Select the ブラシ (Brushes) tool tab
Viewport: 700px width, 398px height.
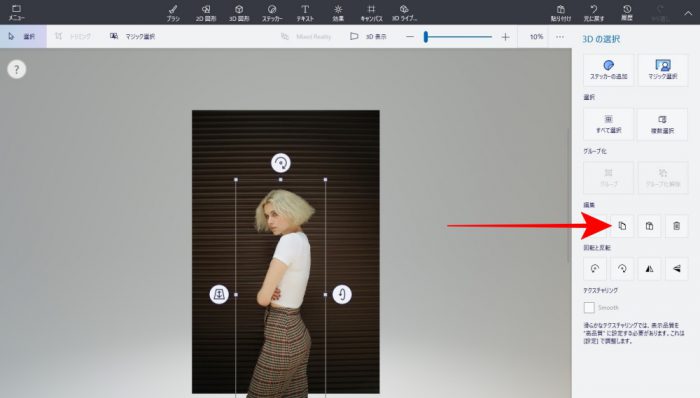(x=173, y=12)
